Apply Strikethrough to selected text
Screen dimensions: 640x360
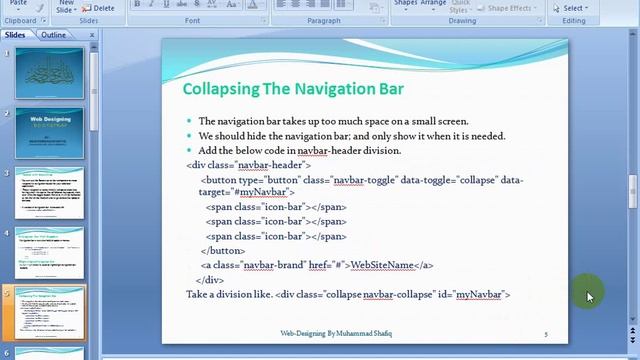coord(182,4)
